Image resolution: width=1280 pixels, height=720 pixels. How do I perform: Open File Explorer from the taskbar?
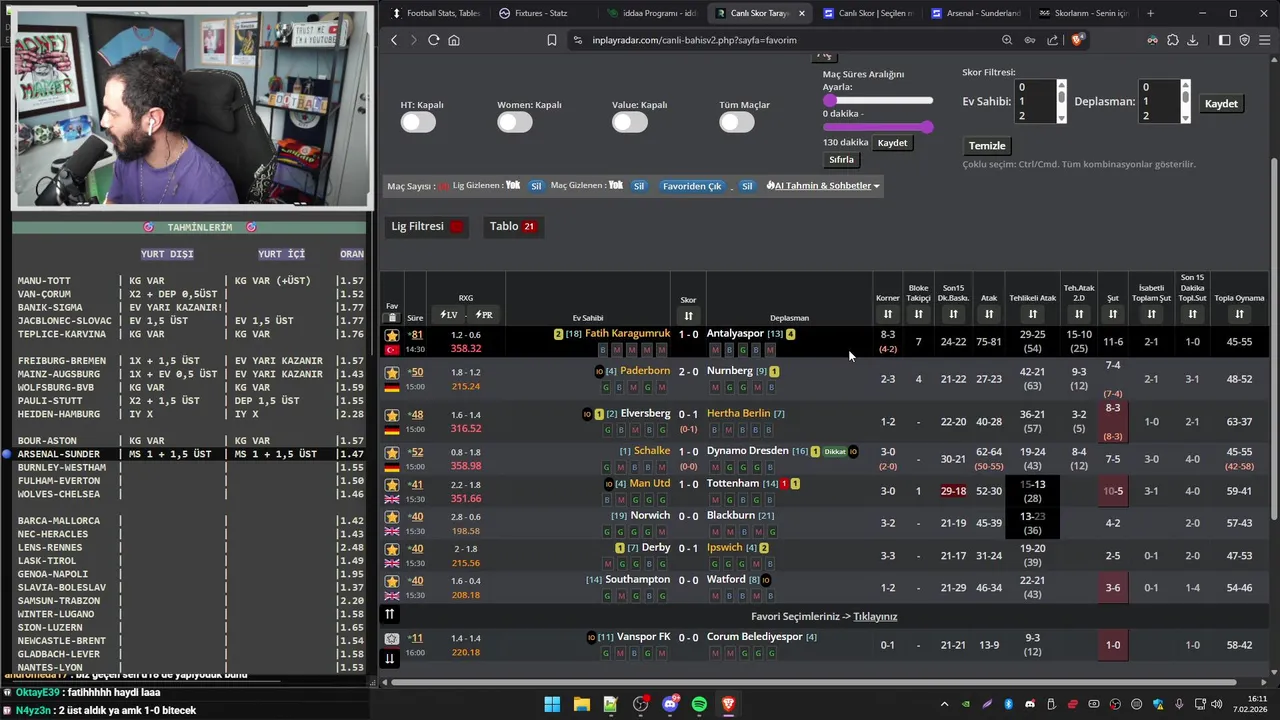pyautogui.click(x=581, y=704)
